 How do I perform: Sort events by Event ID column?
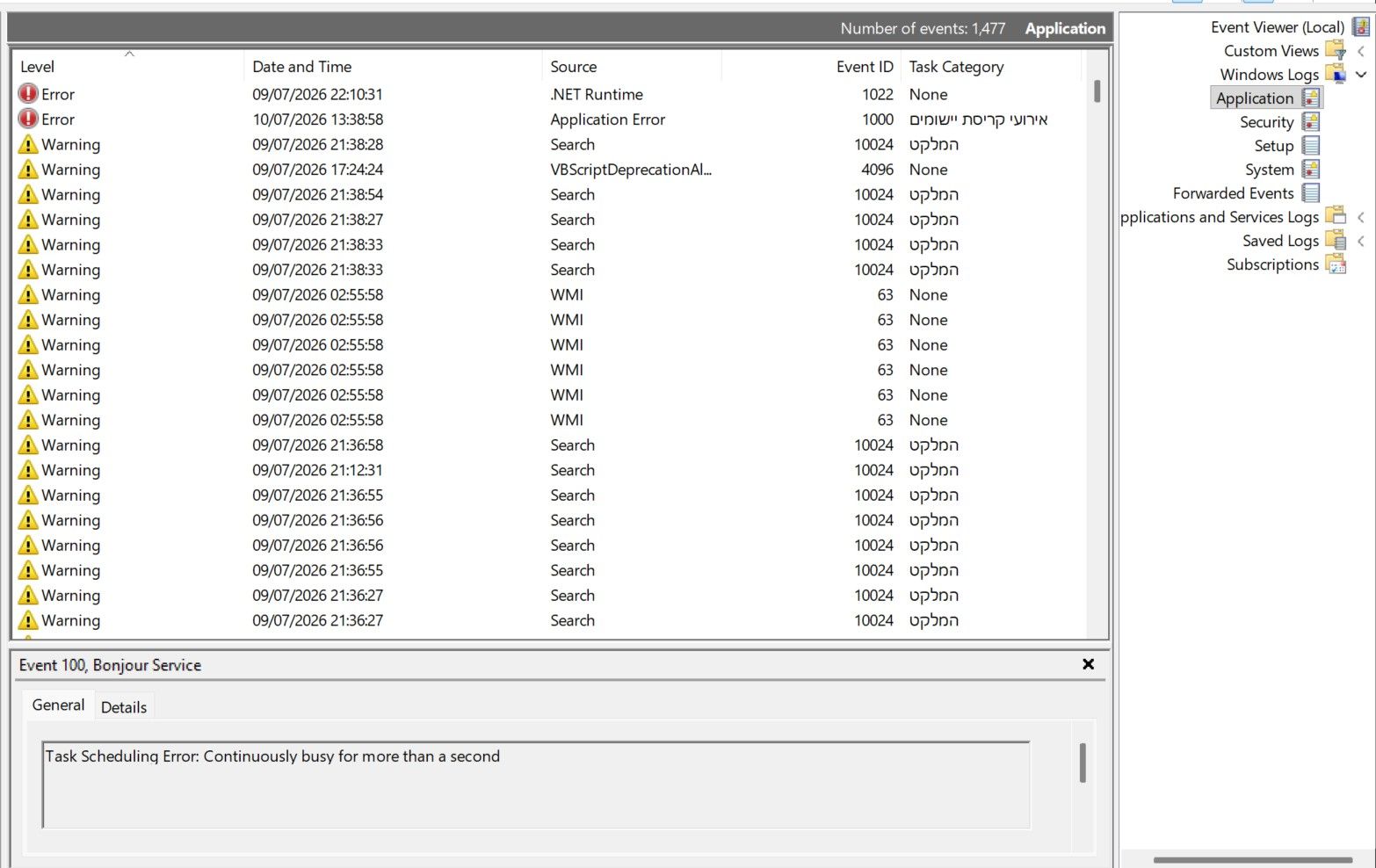(864, 67)
